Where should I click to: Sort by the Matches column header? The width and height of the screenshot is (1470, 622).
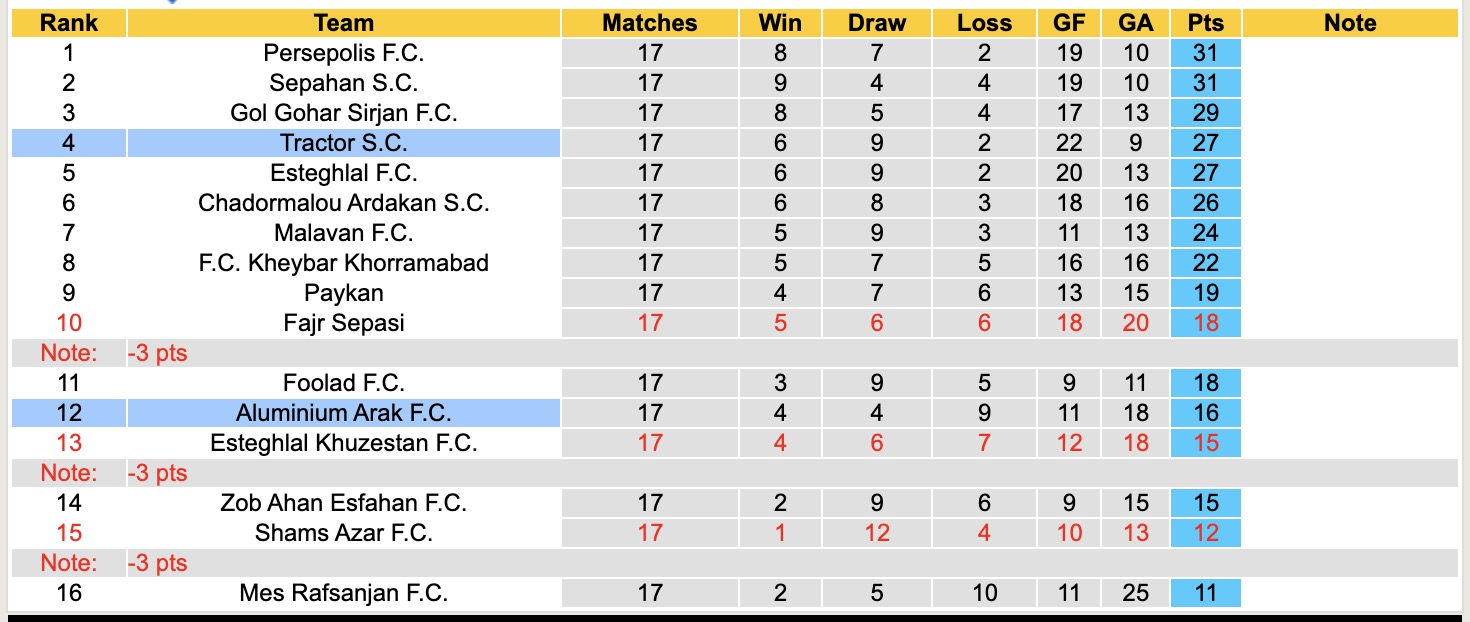(x=649, y=23)
